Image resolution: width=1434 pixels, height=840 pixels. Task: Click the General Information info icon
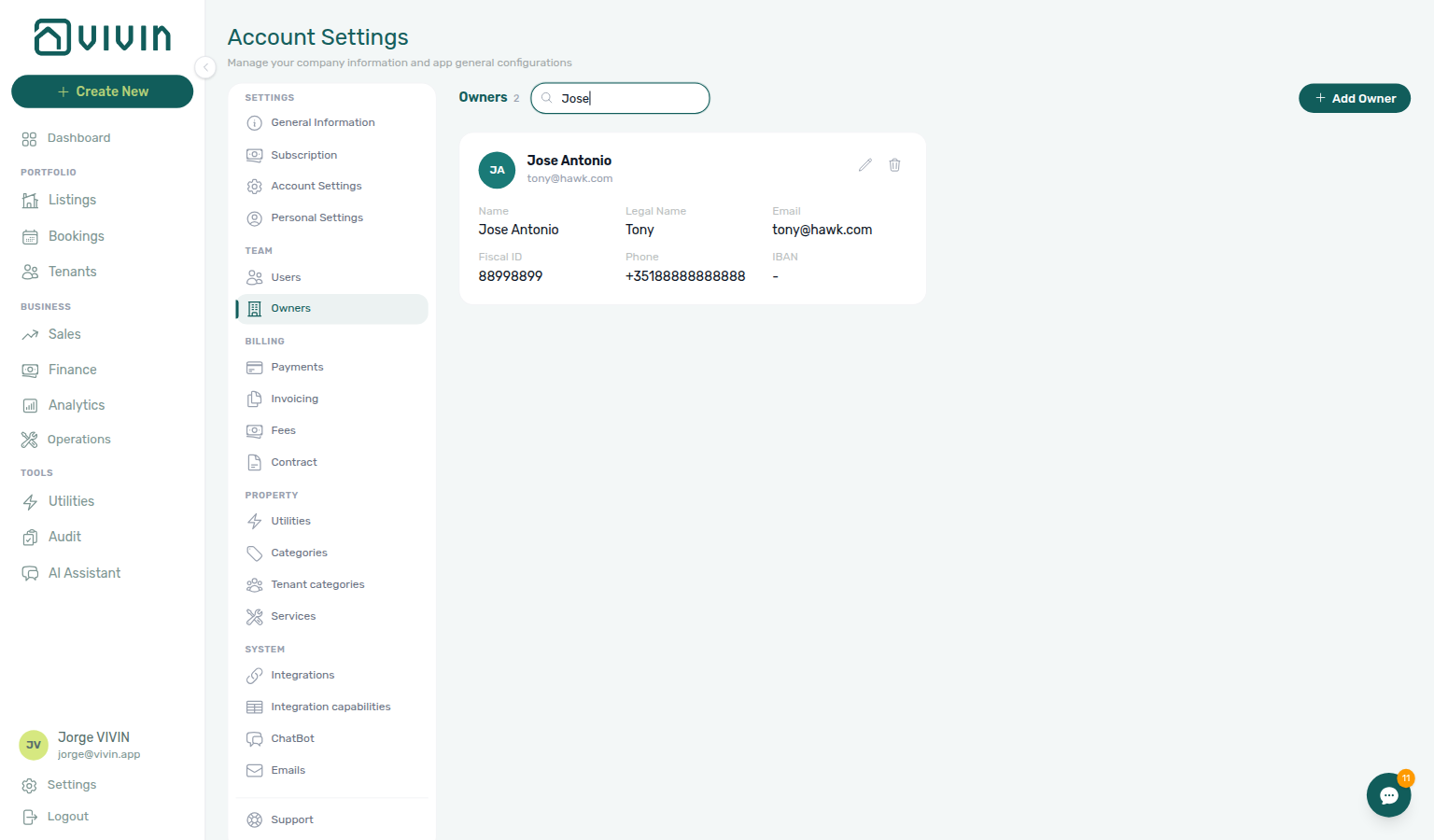[x=254, y=123]
